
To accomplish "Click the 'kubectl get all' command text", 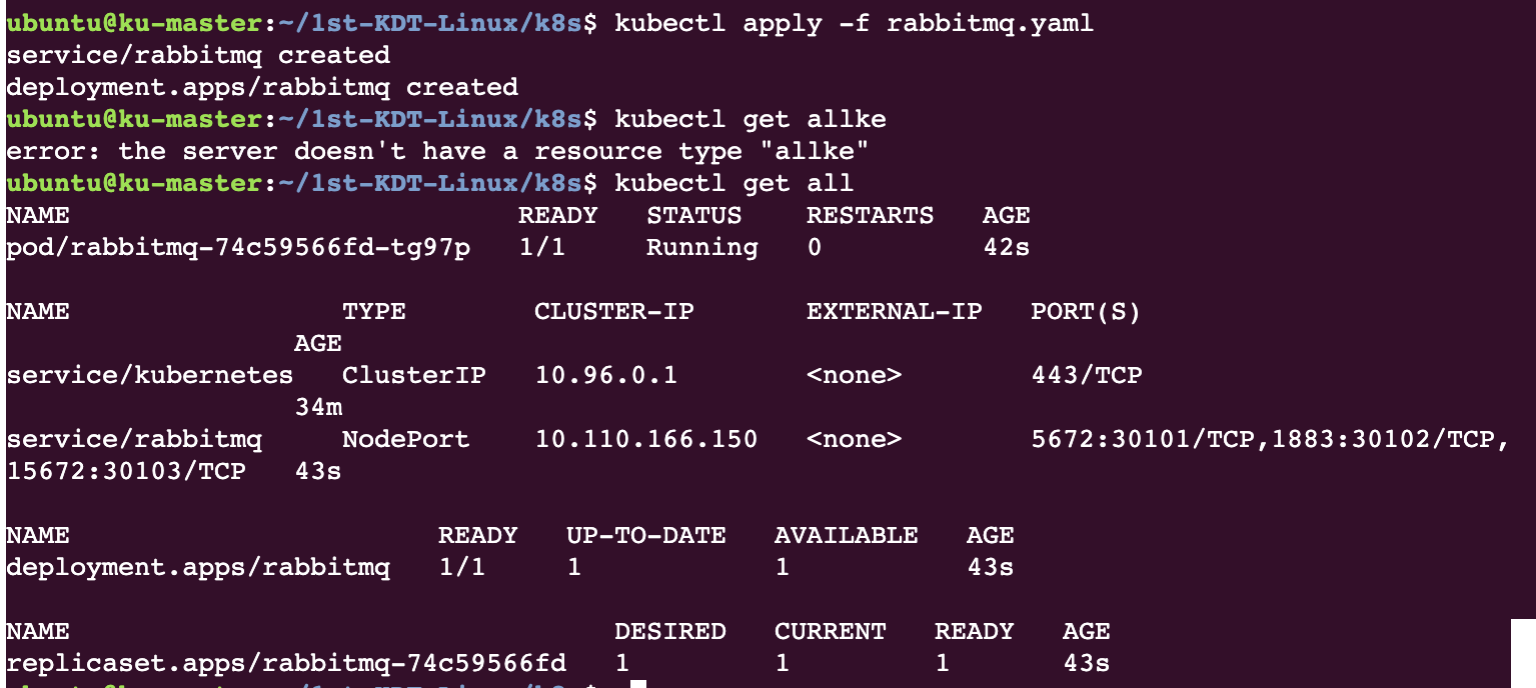I will [734, 183].
